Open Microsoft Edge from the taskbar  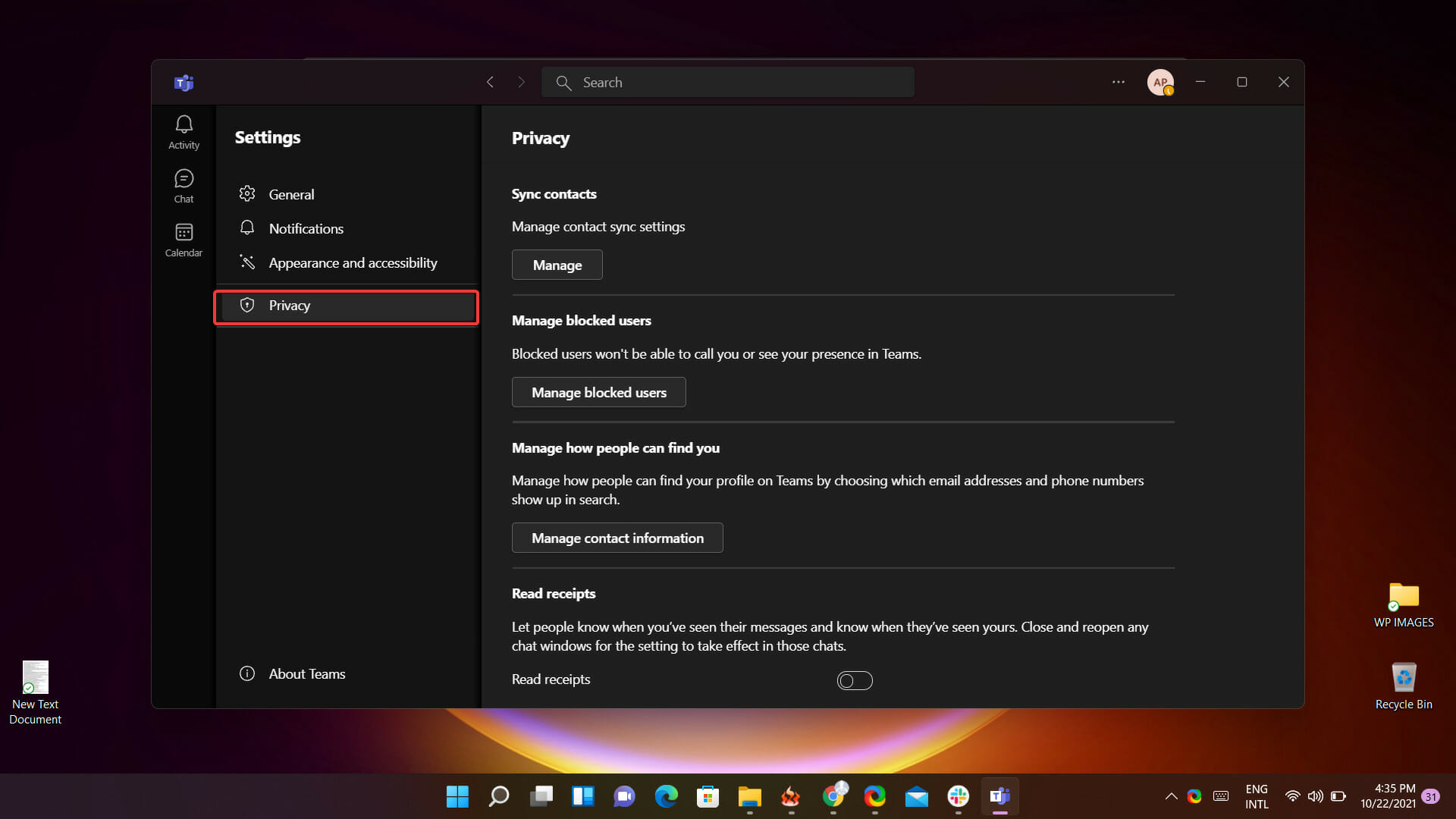pyautogui.click(x=666, y=796)
